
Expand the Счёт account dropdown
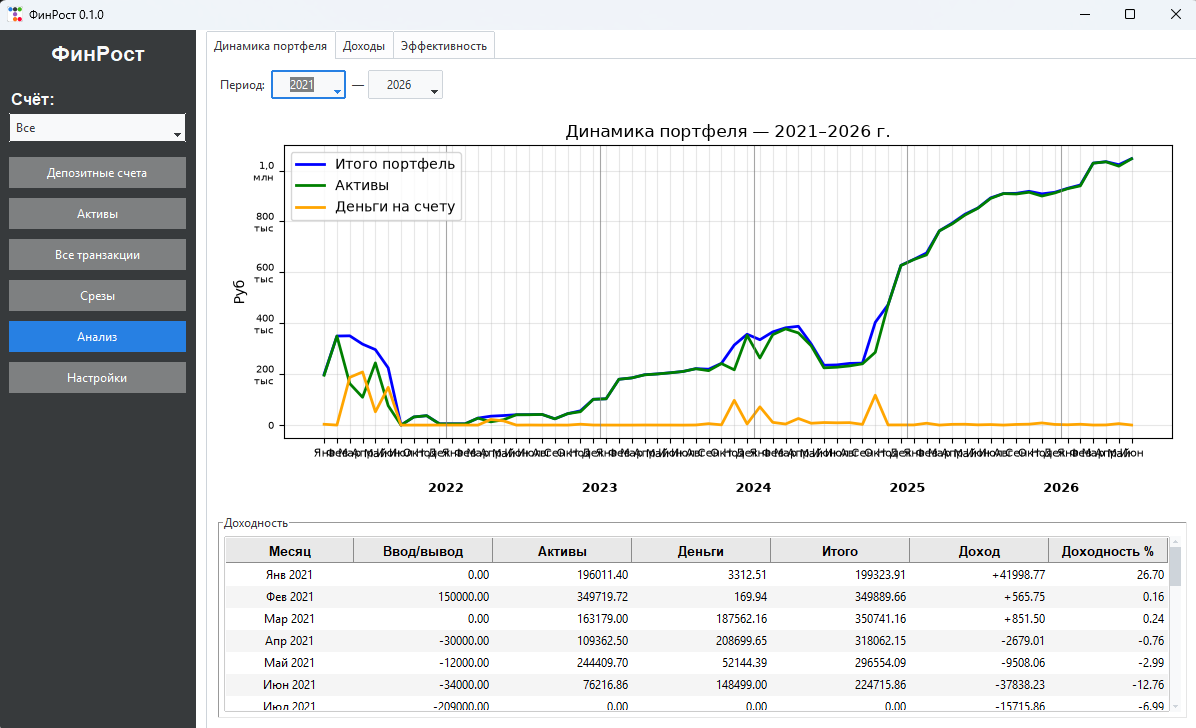(97, 127)
